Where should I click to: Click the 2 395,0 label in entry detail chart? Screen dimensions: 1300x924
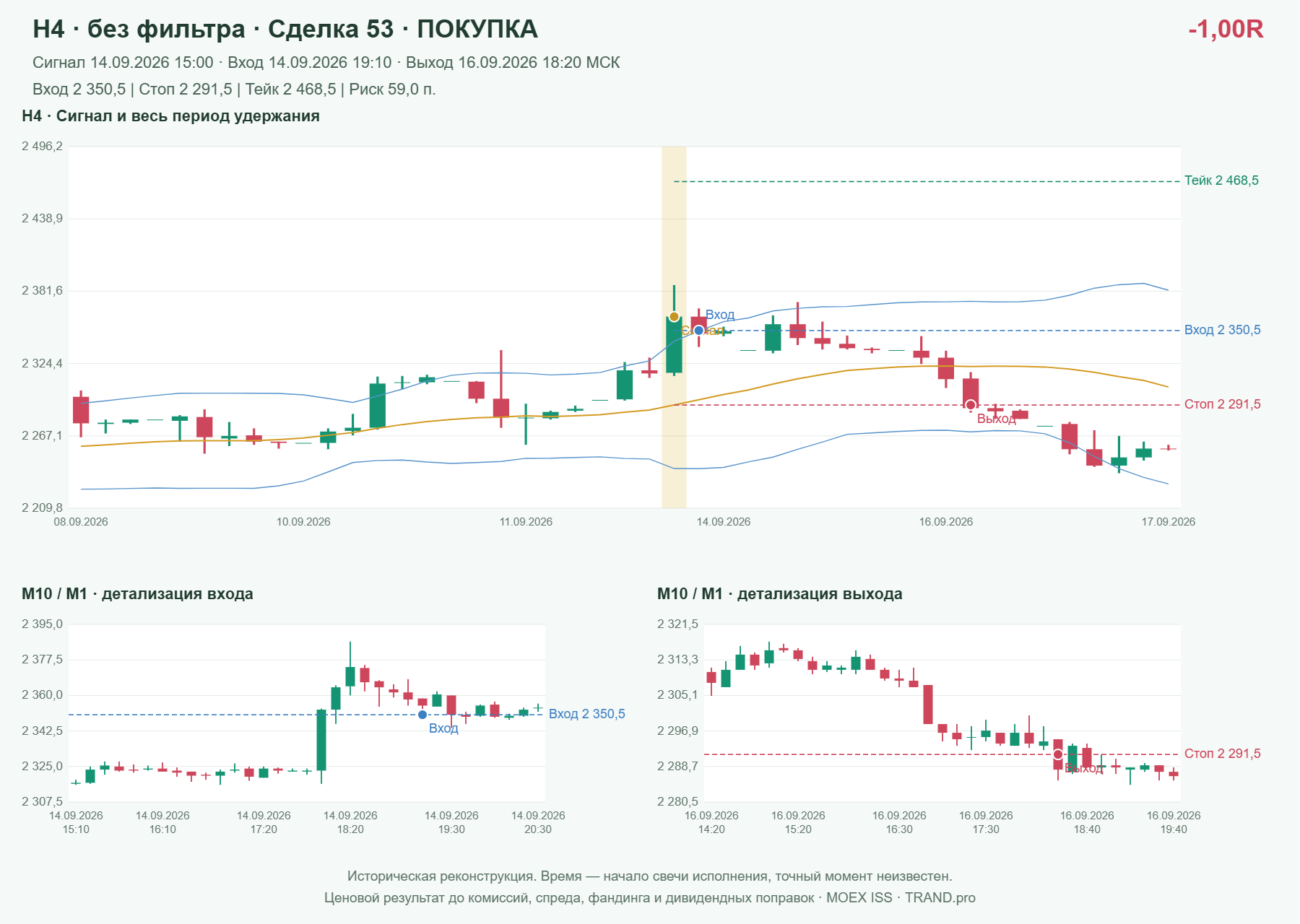point(42,624)
